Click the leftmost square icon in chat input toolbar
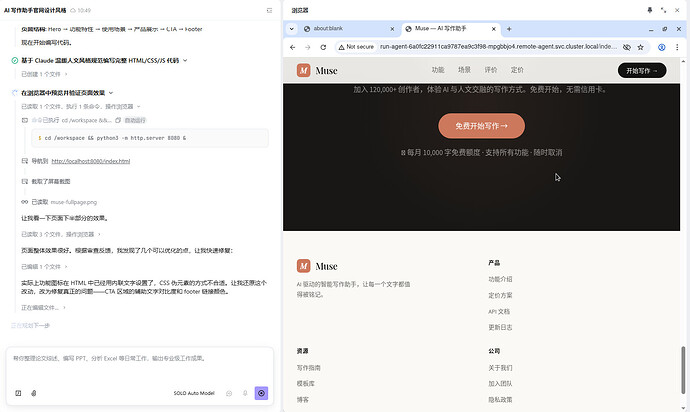The image size is (690, 412). click(x=18, y=393)
